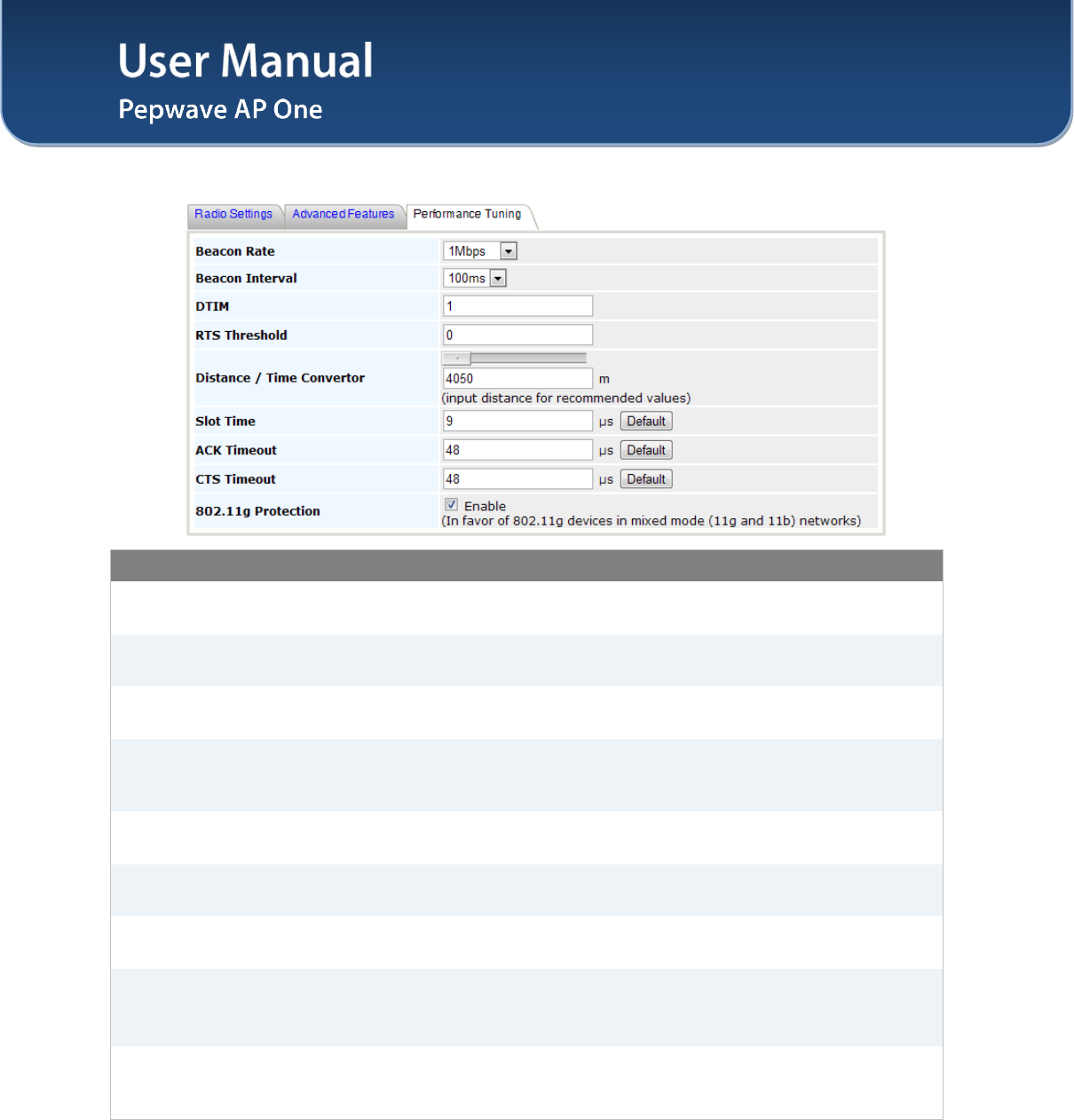Click the Beacon Interval label
This screenshot has width=1074, height=1120.
point(246,279)
